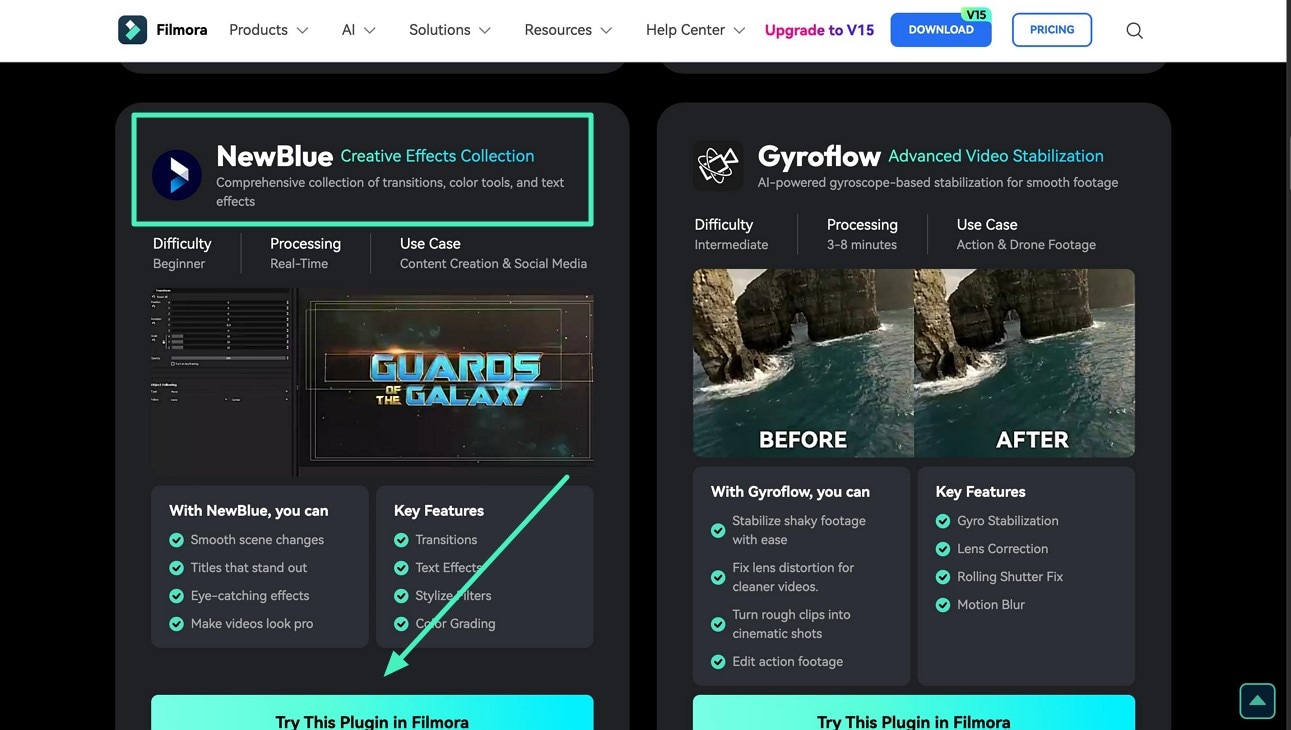Expand the AI menu chevron

pos(368,30)
